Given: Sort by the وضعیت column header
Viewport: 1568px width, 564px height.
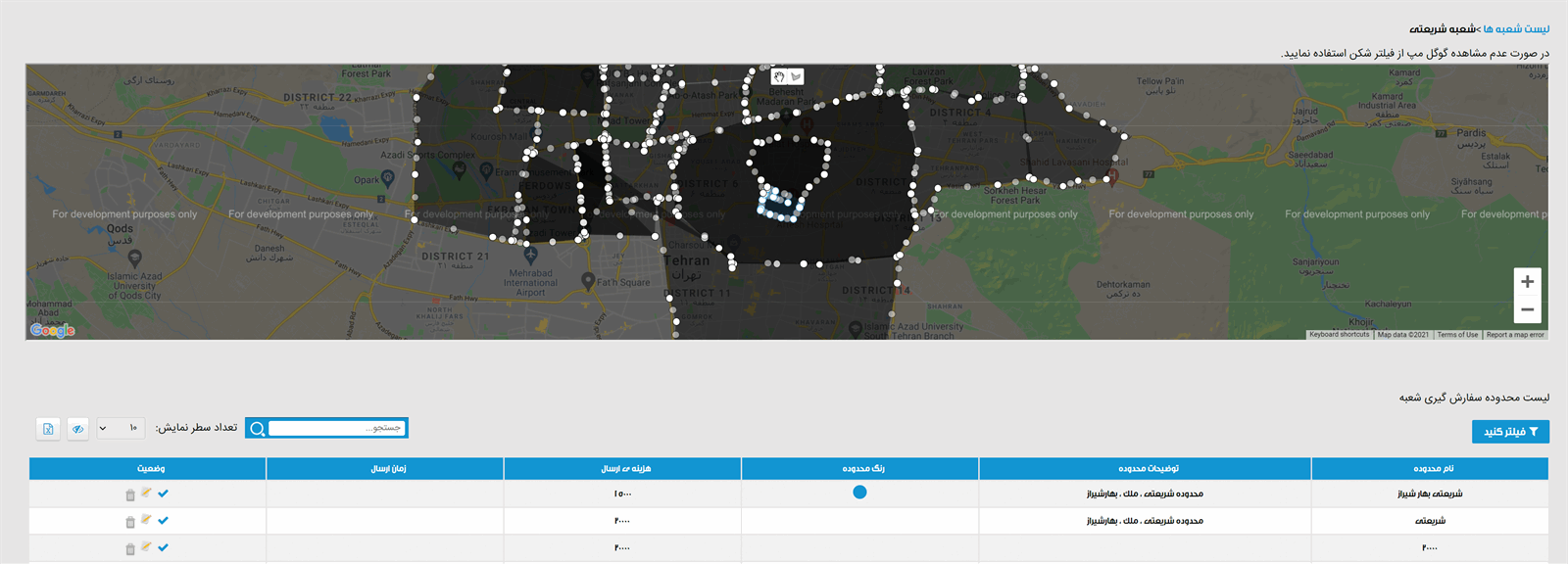Looking at the screenshot, I should (148, 469).
